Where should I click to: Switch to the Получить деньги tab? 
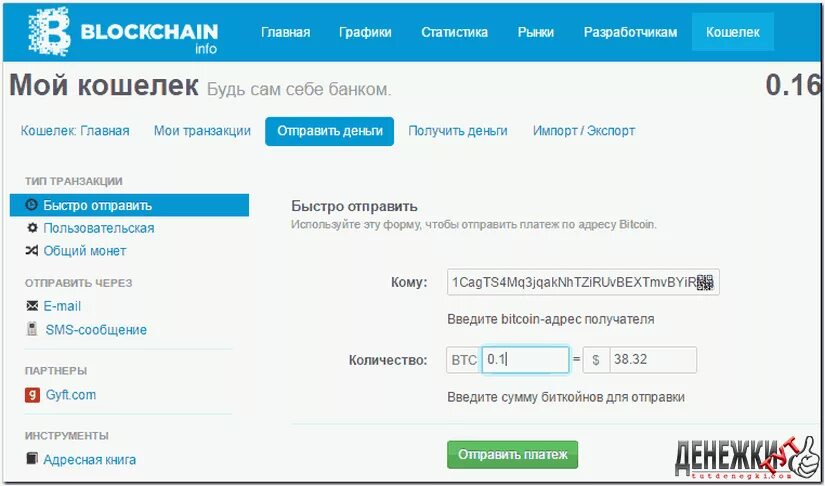click(x=458, y=130)
